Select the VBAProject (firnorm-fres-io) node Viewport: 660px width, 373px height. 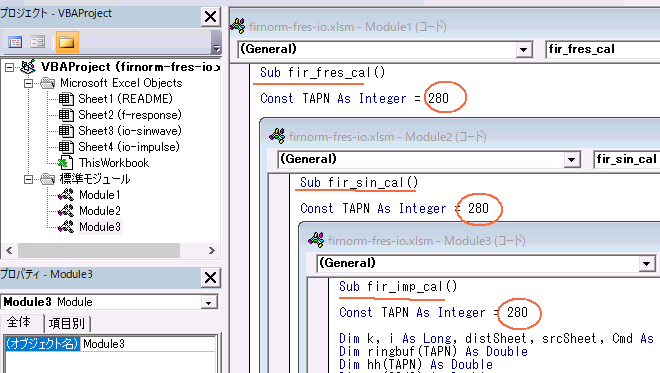click(x=130, y=67)
